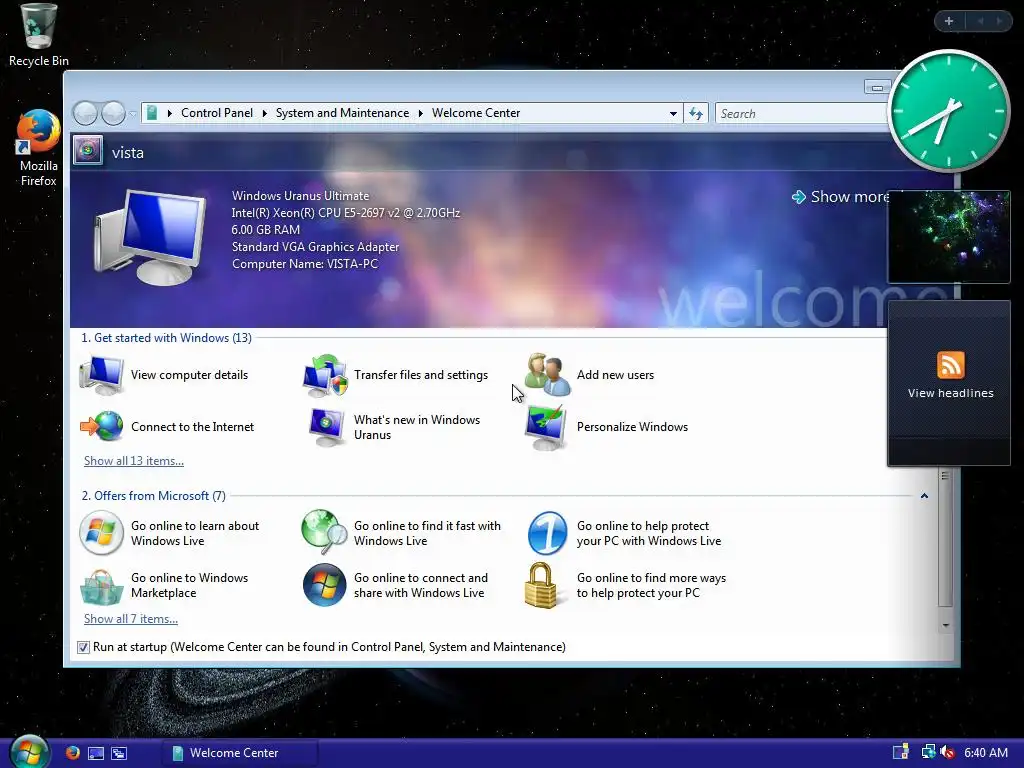
Task: Click 'Computer Name: VISTA-PC' text
Action: tap(305, 264)
